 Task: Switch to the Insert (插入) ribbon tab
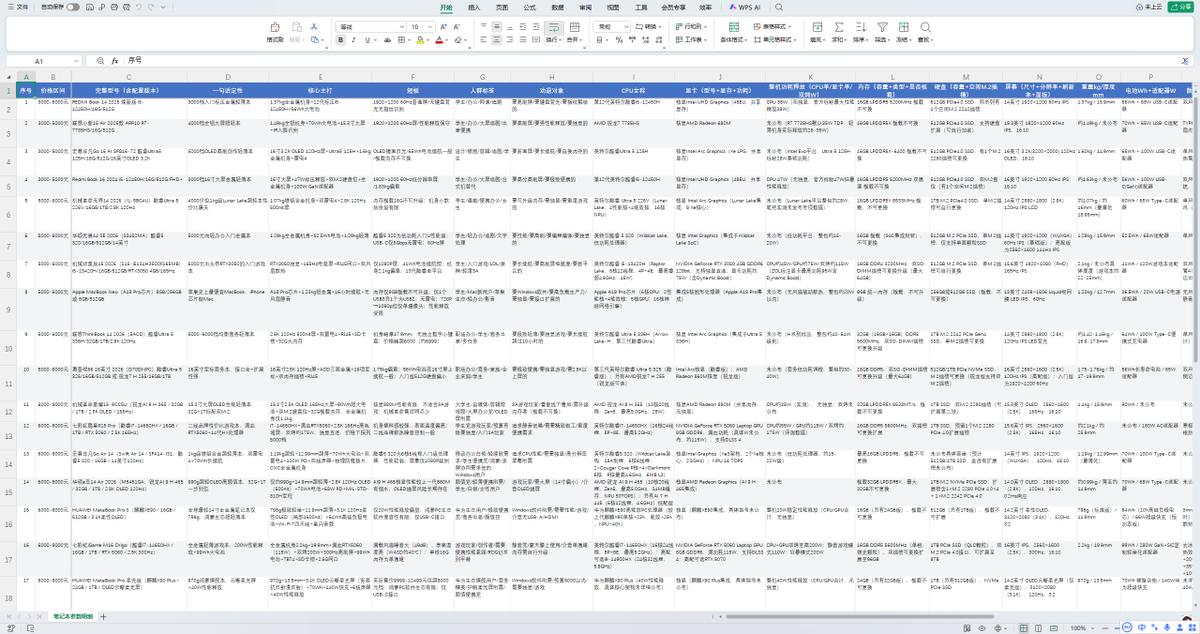pos(474,7)
